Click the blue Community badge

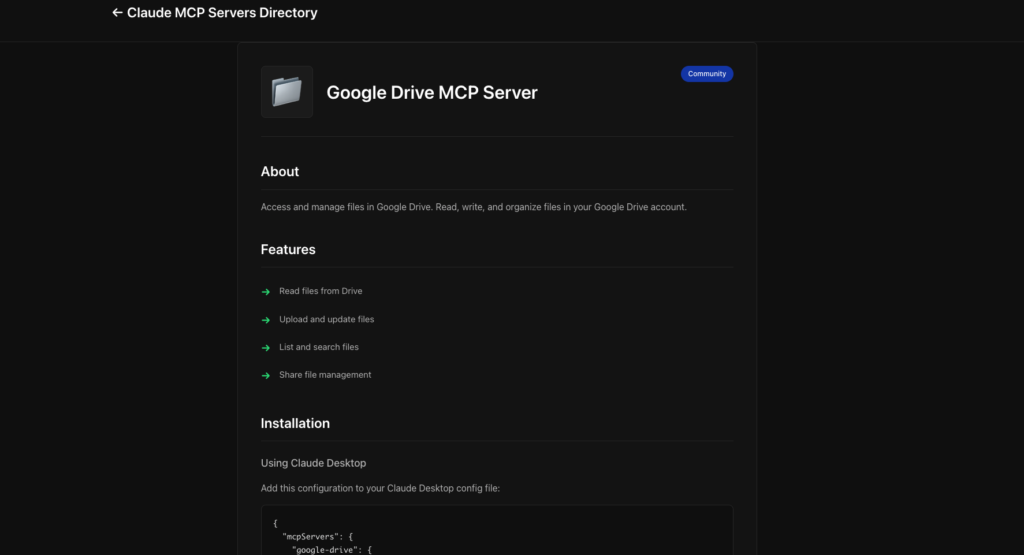coord(707,74)
